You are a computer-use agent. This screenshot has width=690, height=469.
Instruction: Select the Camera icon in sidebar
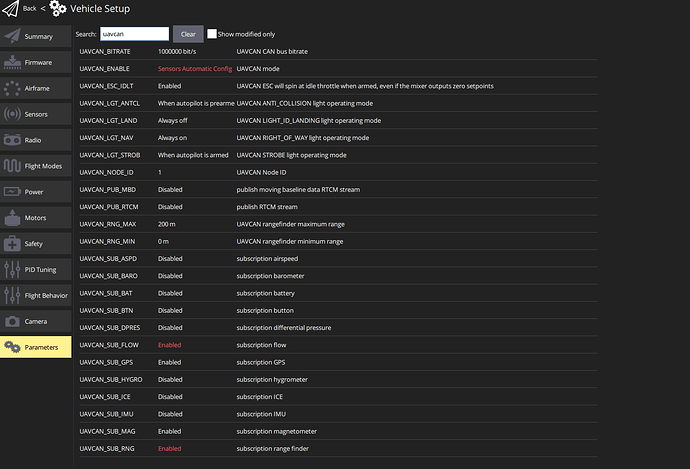[x=12, y=322]
